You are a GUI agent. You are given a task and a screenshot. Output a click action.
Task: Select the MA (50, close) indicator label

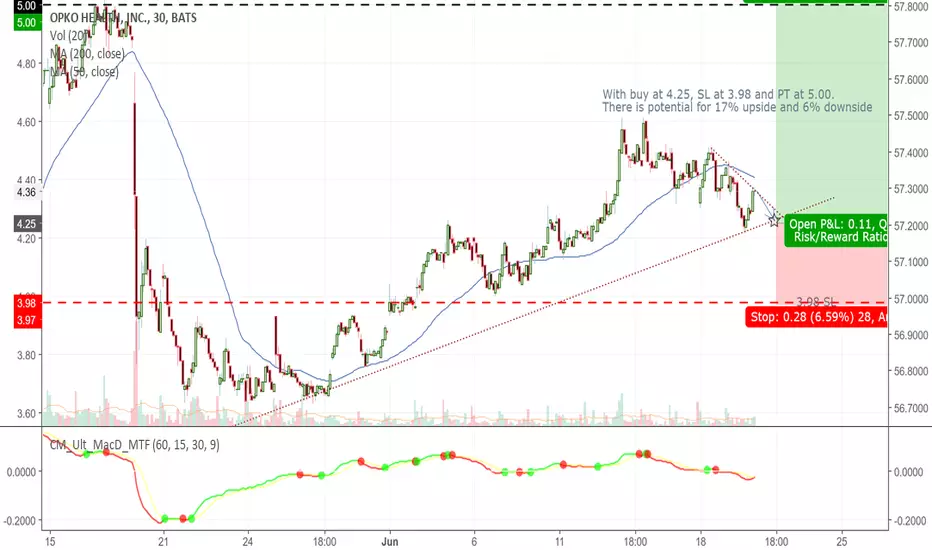pyautogui.click(x=84, y=72)
